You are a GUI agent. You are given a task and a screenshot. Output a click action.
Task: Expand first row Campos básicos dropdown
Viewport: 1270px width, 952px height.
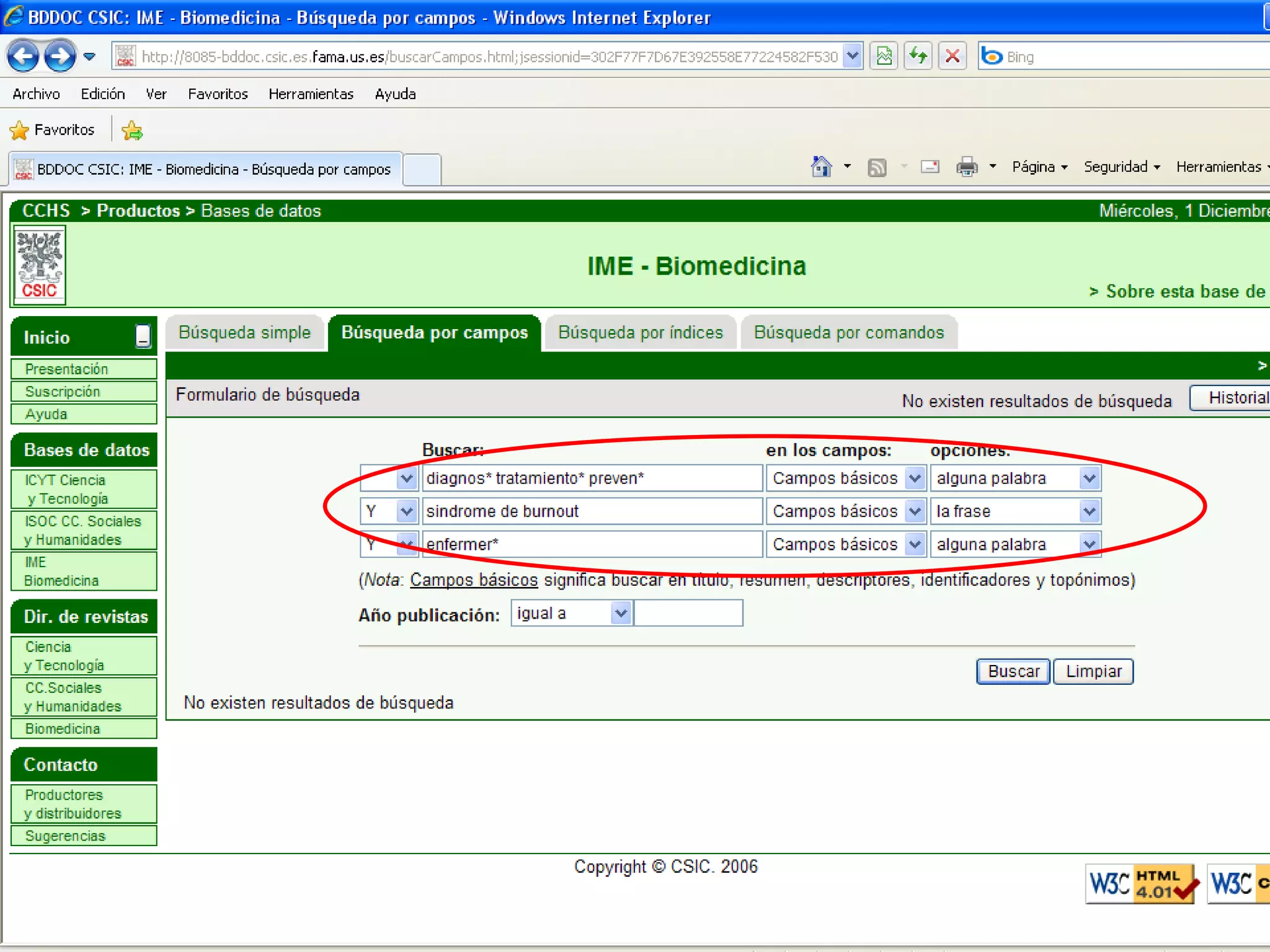[x=915, y=478]
